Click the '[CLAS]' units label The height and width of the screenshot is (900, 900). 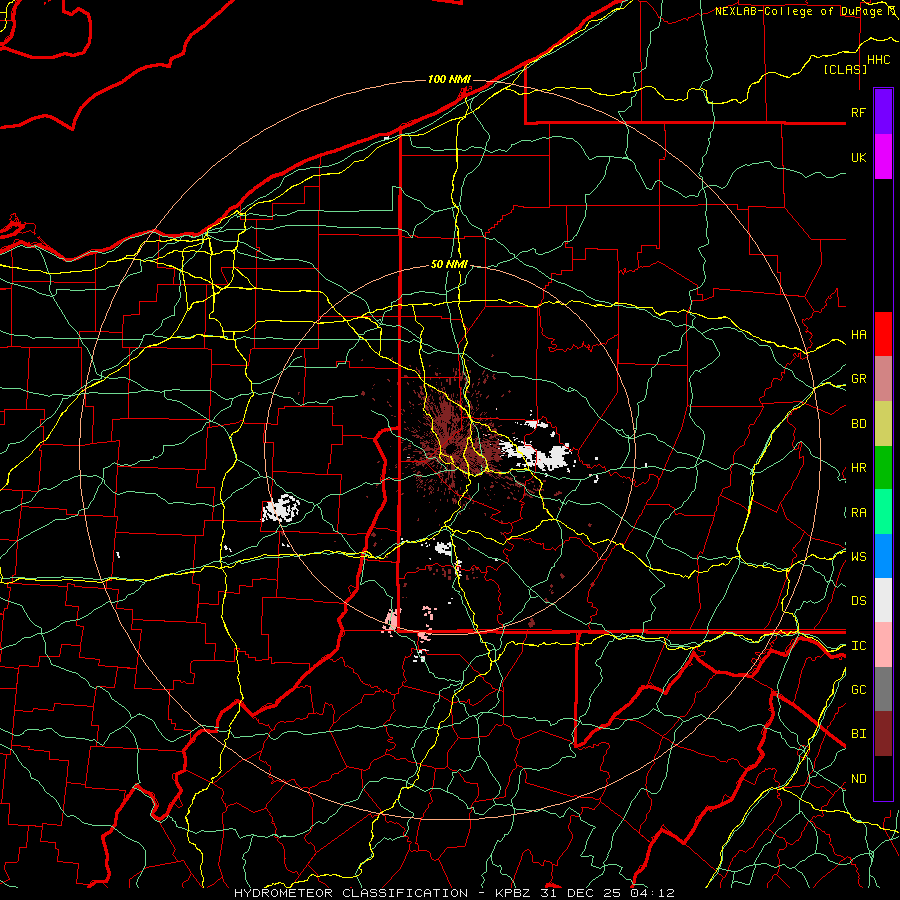[x=845, y=69]
